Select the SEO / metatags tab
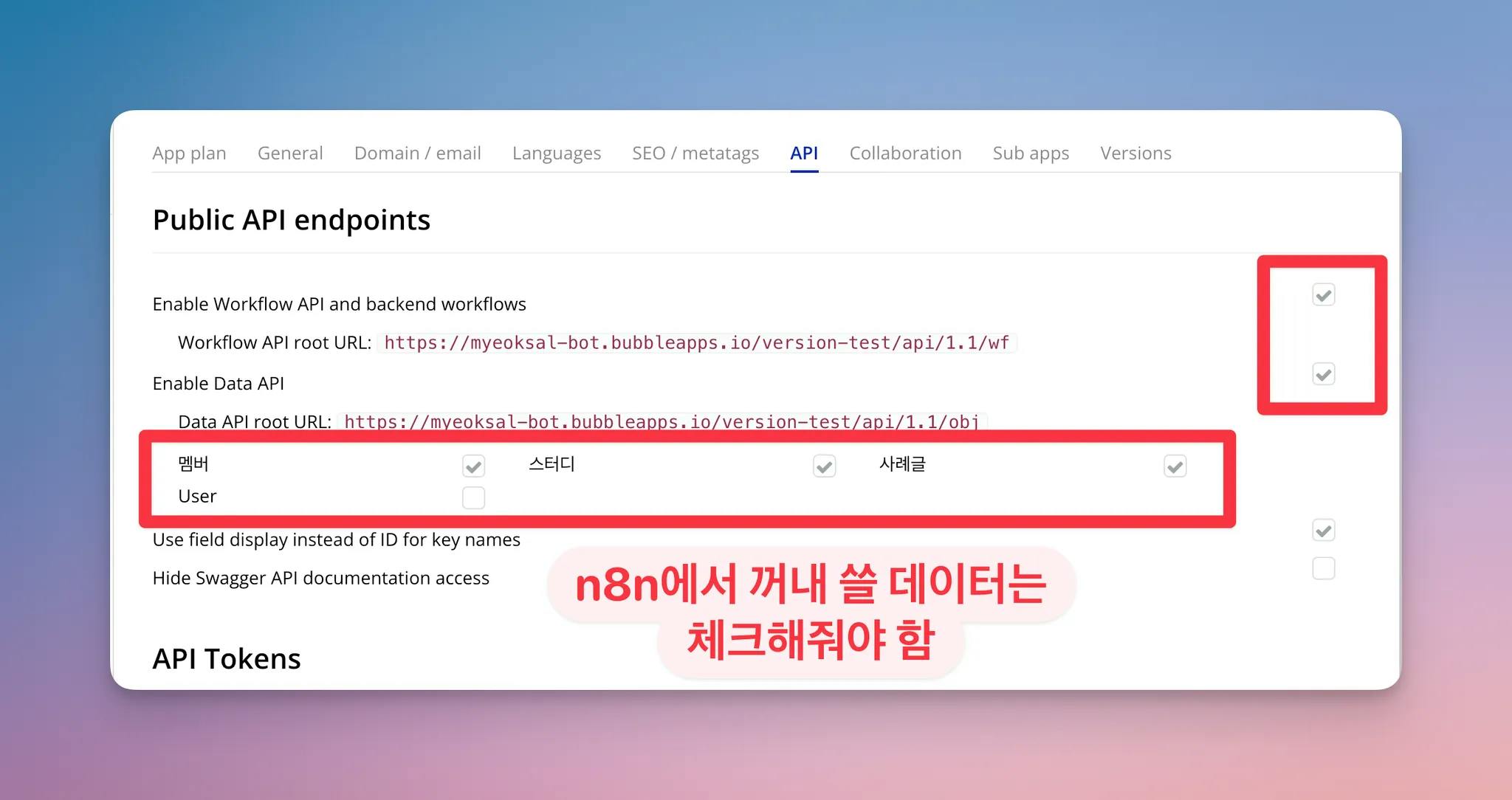Image resolution: width=1512 pixels, height=800 pixels. pos(695,153)
